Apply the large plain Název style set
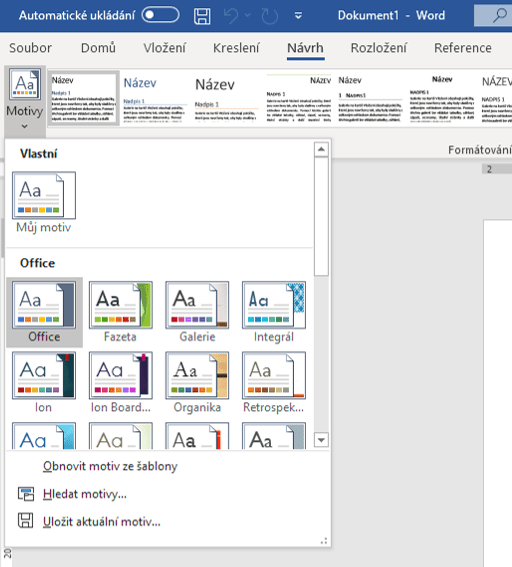Image resolution: width=512 pixels, height=567 pixels. point(227,98)
